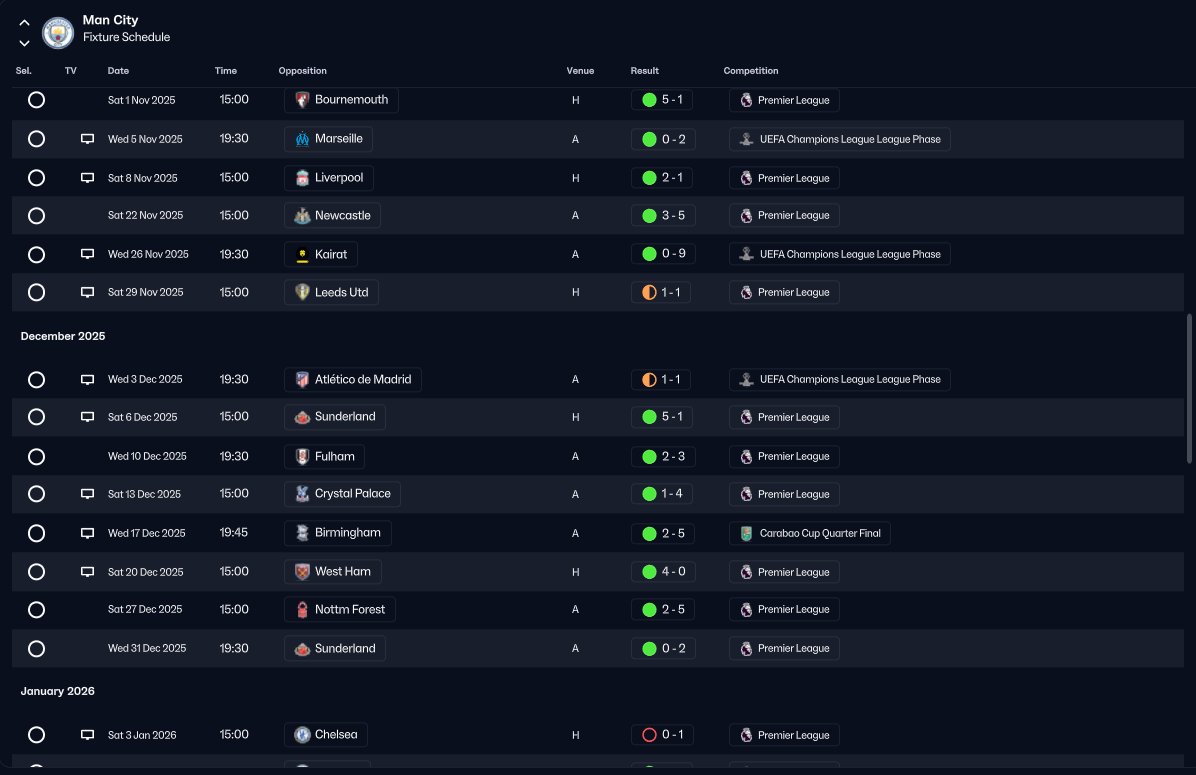Screen dimensions: 1196x775
Task: Click the Carabao Cup competition icon
Action: pyautogui.click(x=746, y=533)
